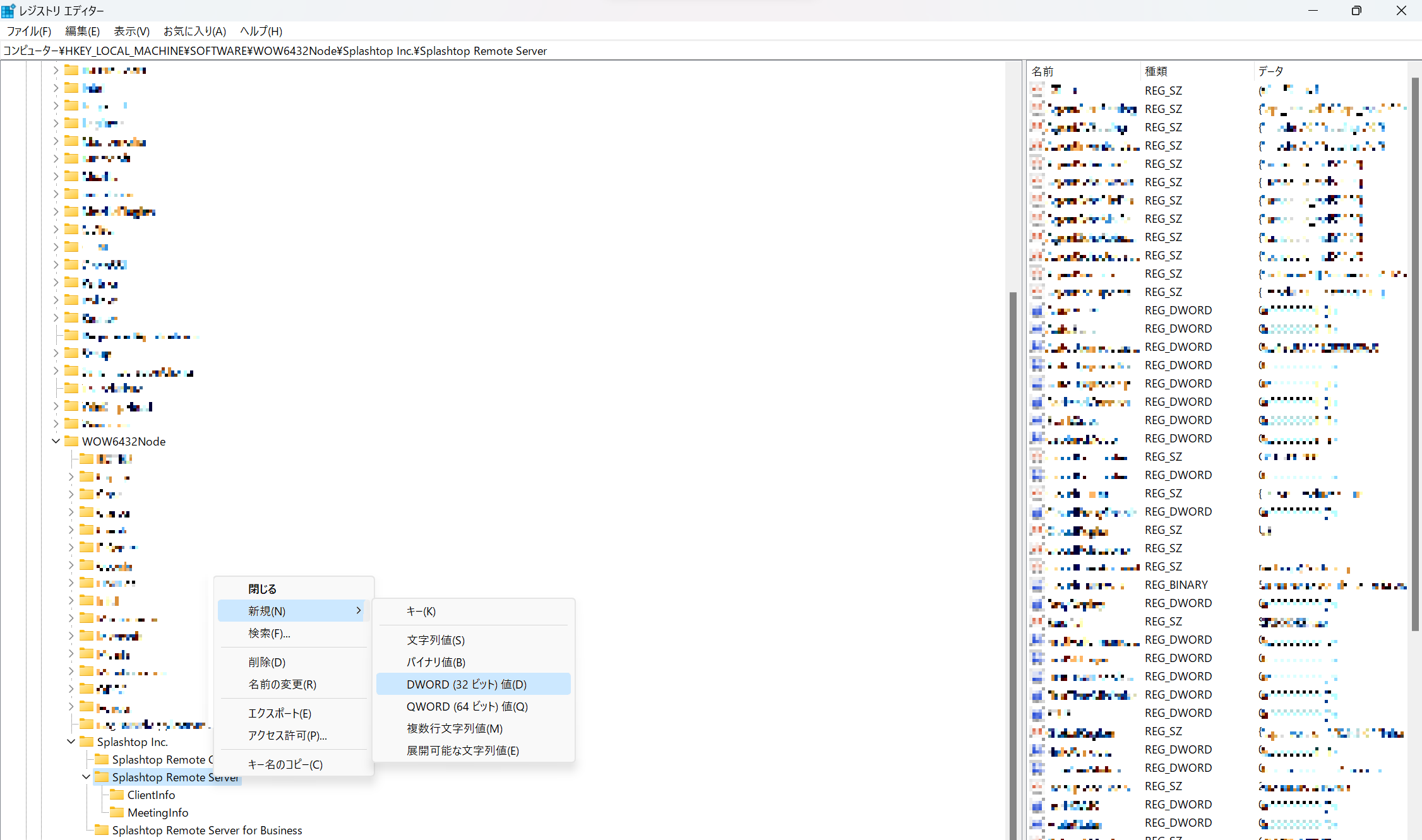The image size is (1422, 840).
Task: Sort values by 名前 column header
Action: pos(1084,71)
